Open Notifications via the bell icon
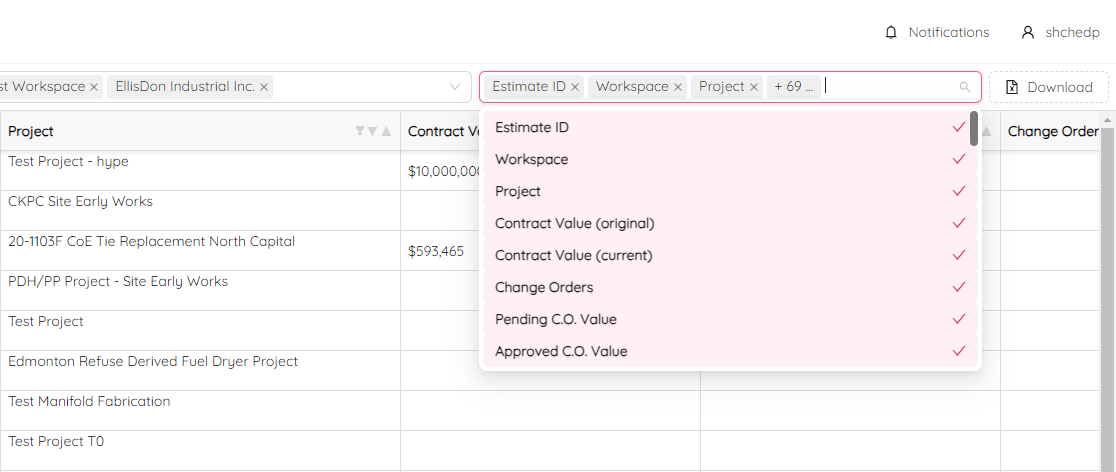Viewport: 1116px width, 472px height. [890, 33]
